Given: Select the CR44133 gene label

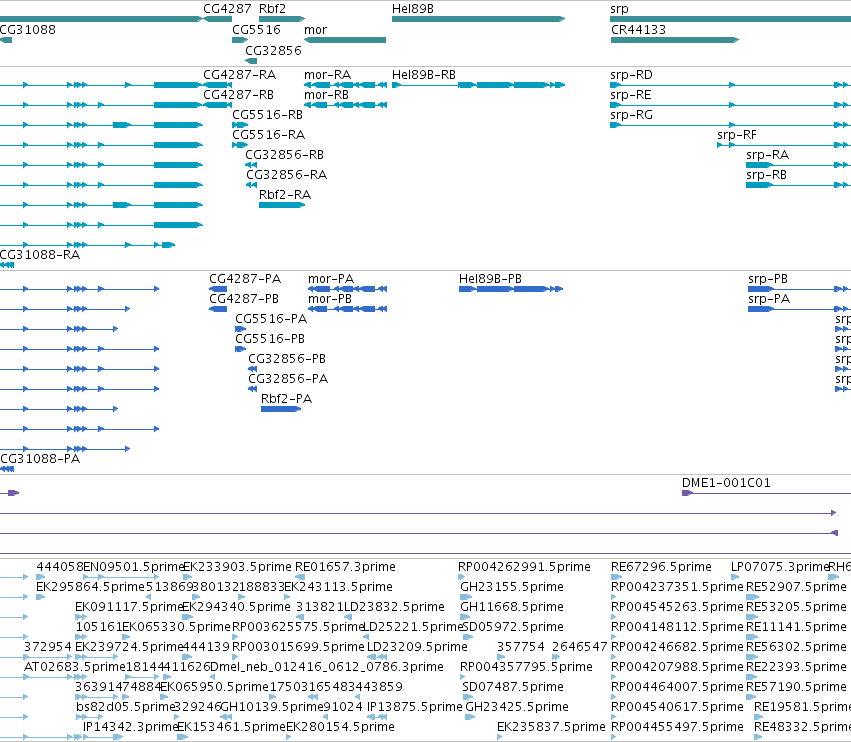Looking at the screenshot, I should coord(638,30).
